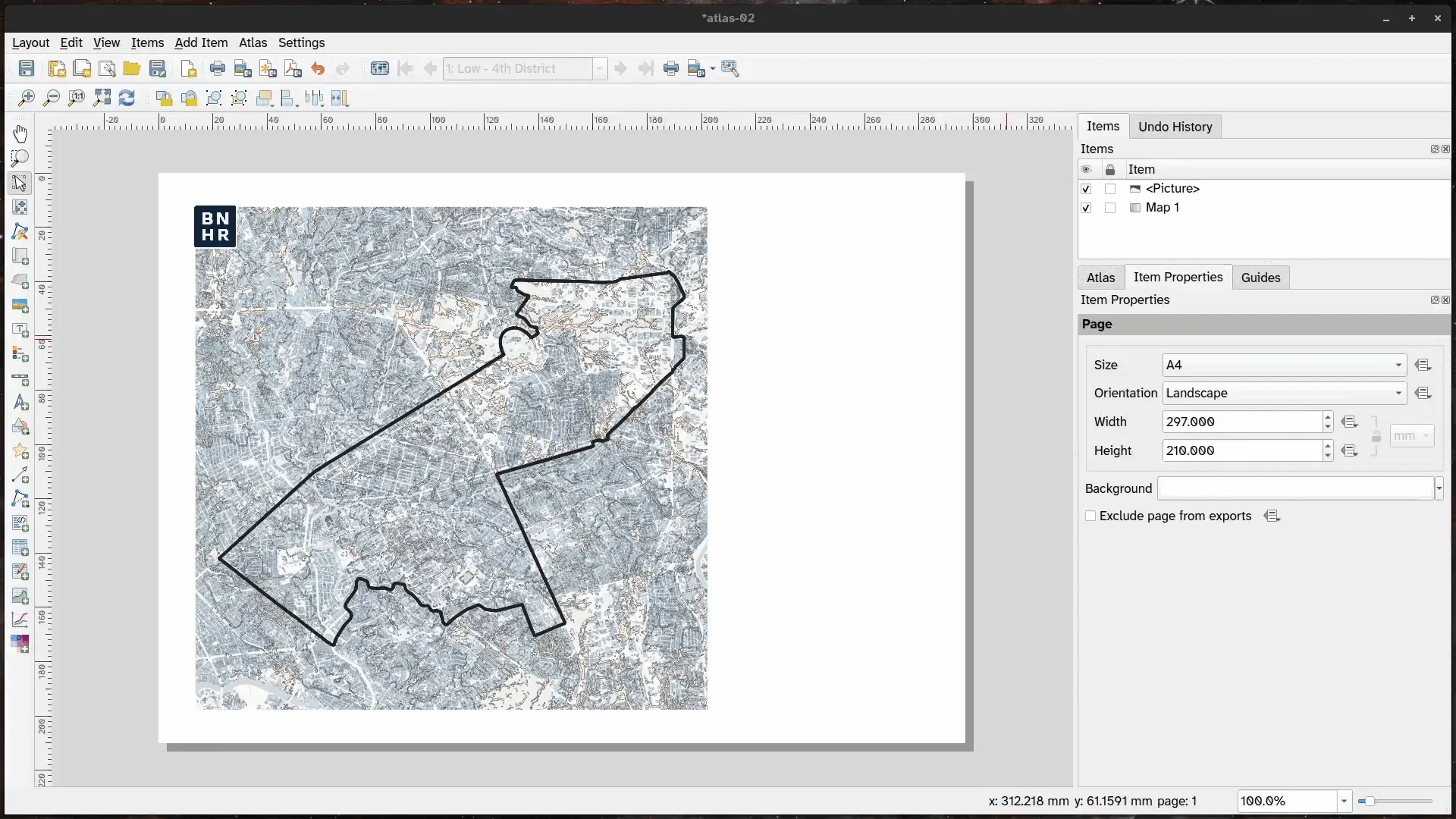Screen dimensions: 1456x819
Task: Export the layout as PDF
Action: [x=293, y=68]
